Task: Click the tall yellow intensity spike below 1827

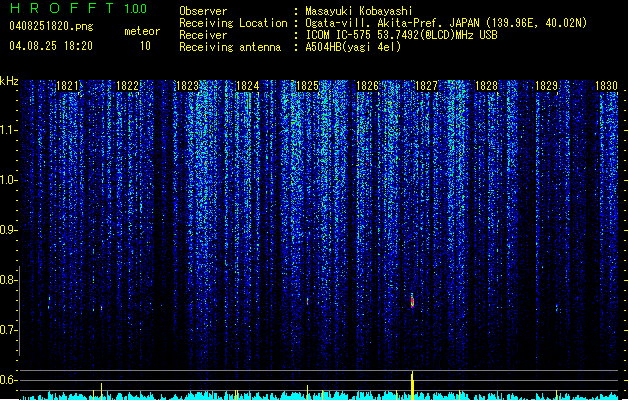Action: coord(412,385)
